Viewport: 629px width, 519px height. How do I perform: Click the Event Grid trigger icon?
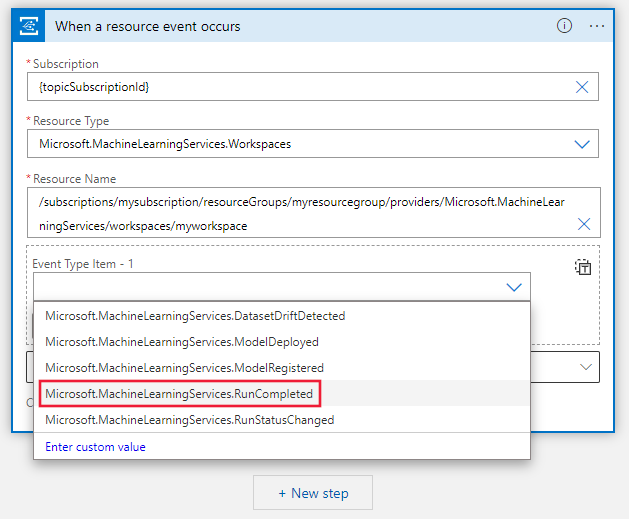point(32,26)
